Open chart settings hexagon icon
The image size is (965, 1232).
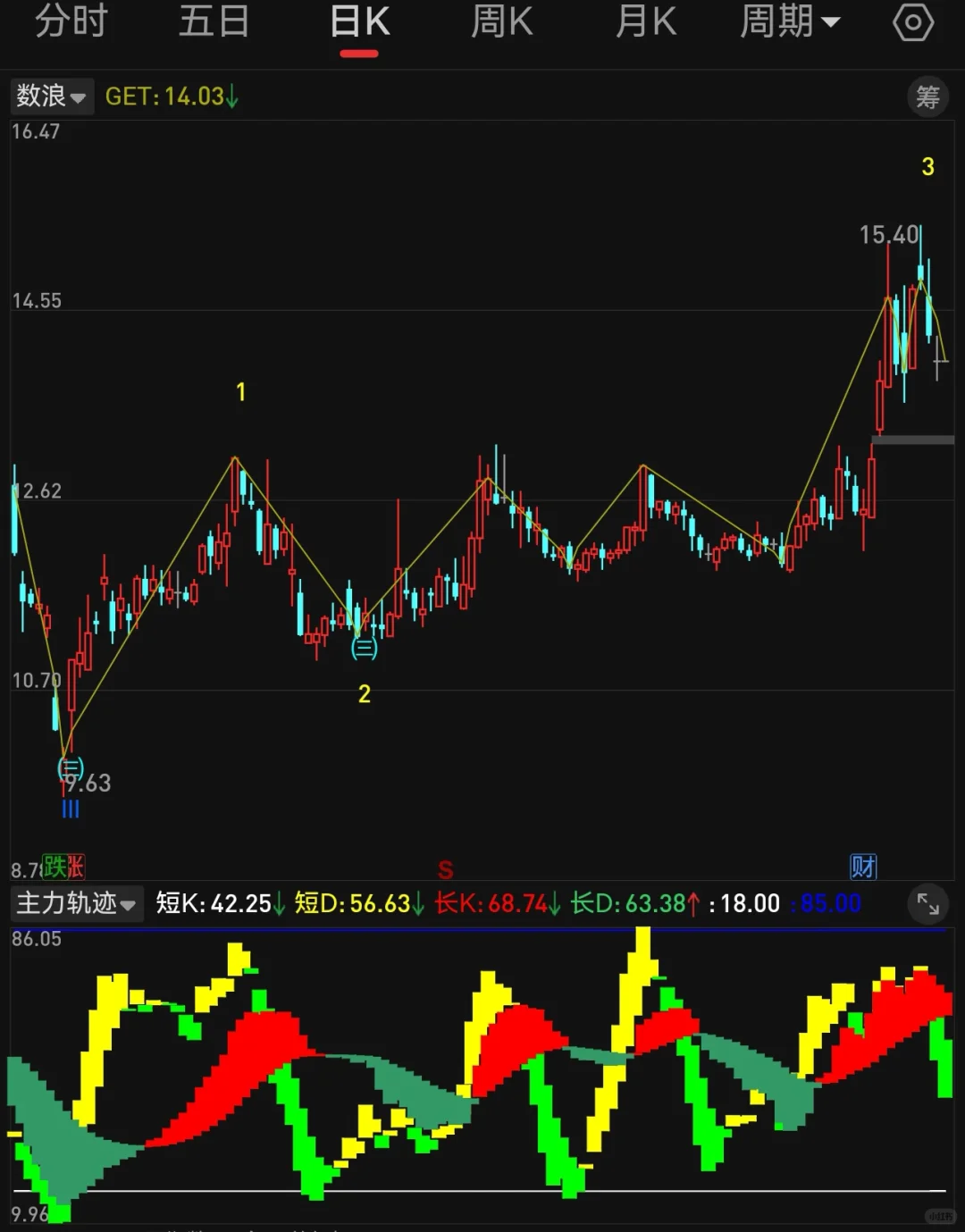pos(913,22)
